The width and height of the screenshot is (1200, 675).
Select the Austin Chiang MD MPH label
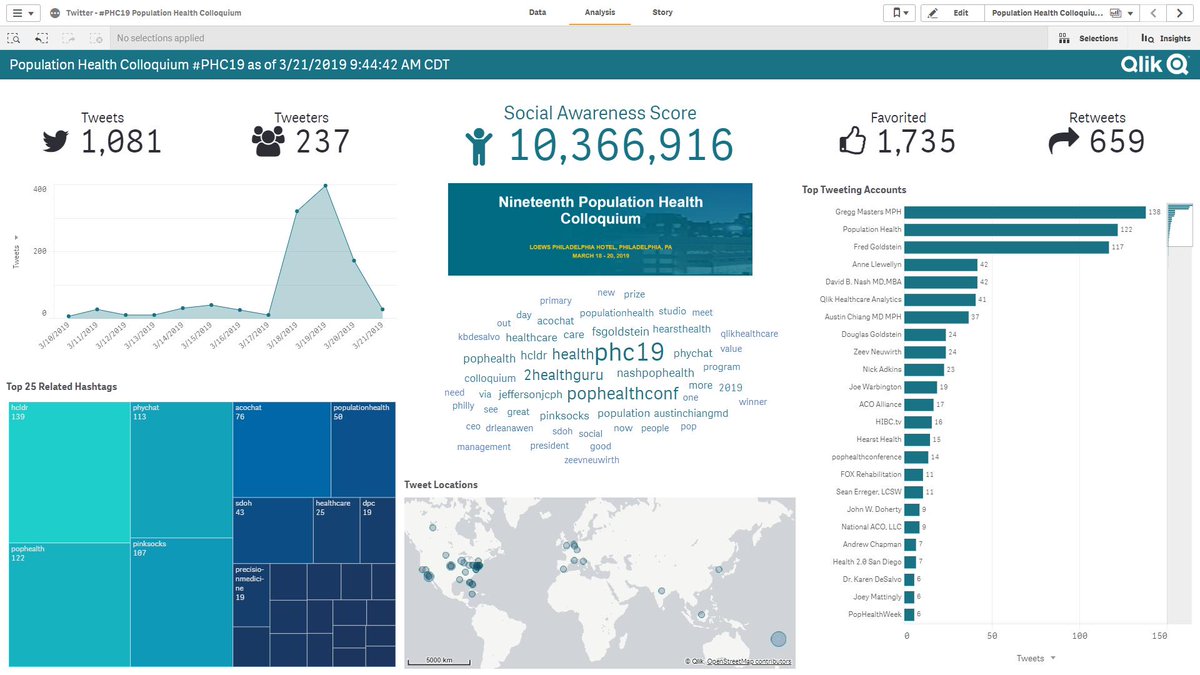tap(865, 317)
